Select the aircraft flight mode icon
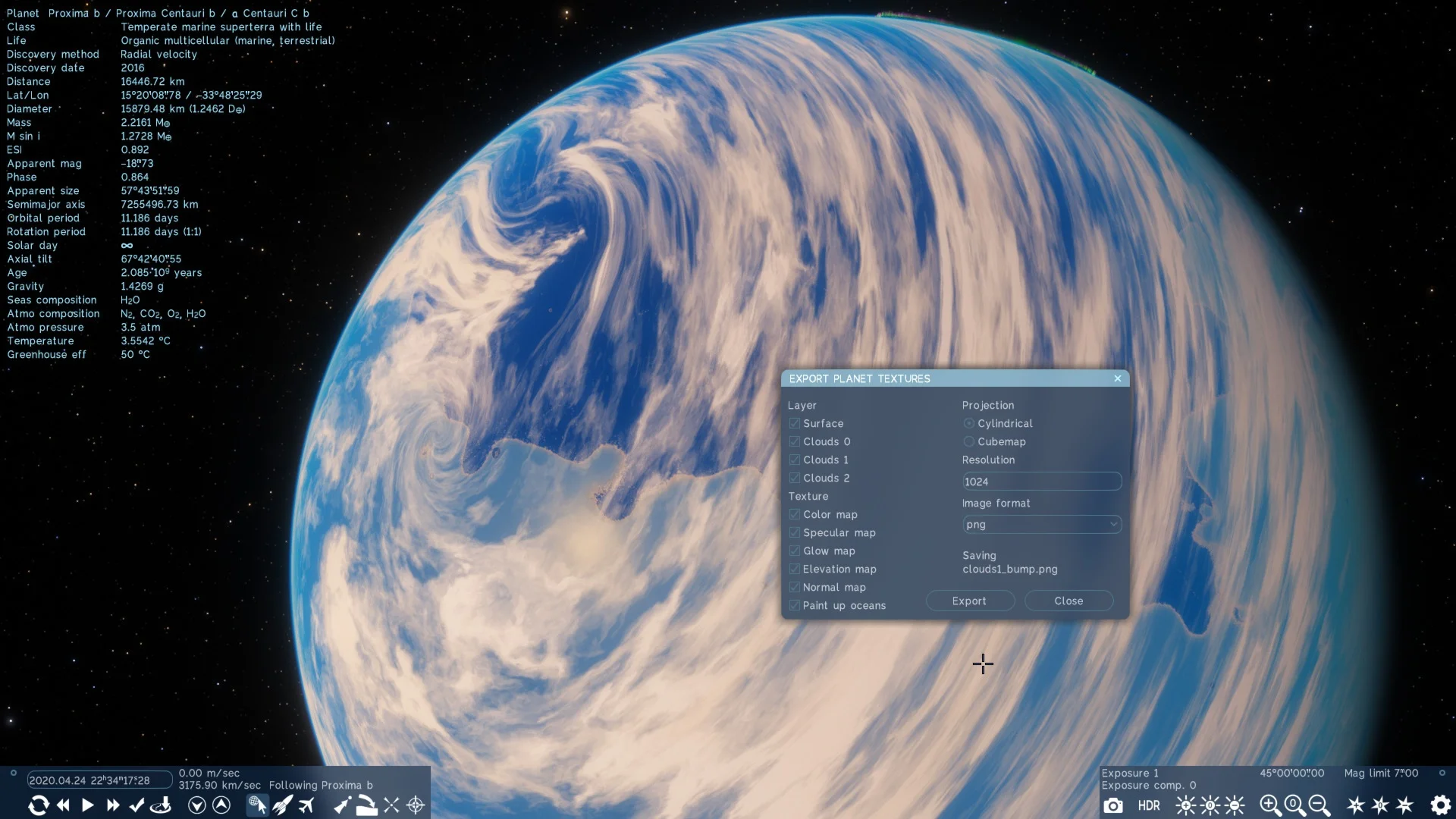This screenshot has width=1456, height=819. (306, 805)
